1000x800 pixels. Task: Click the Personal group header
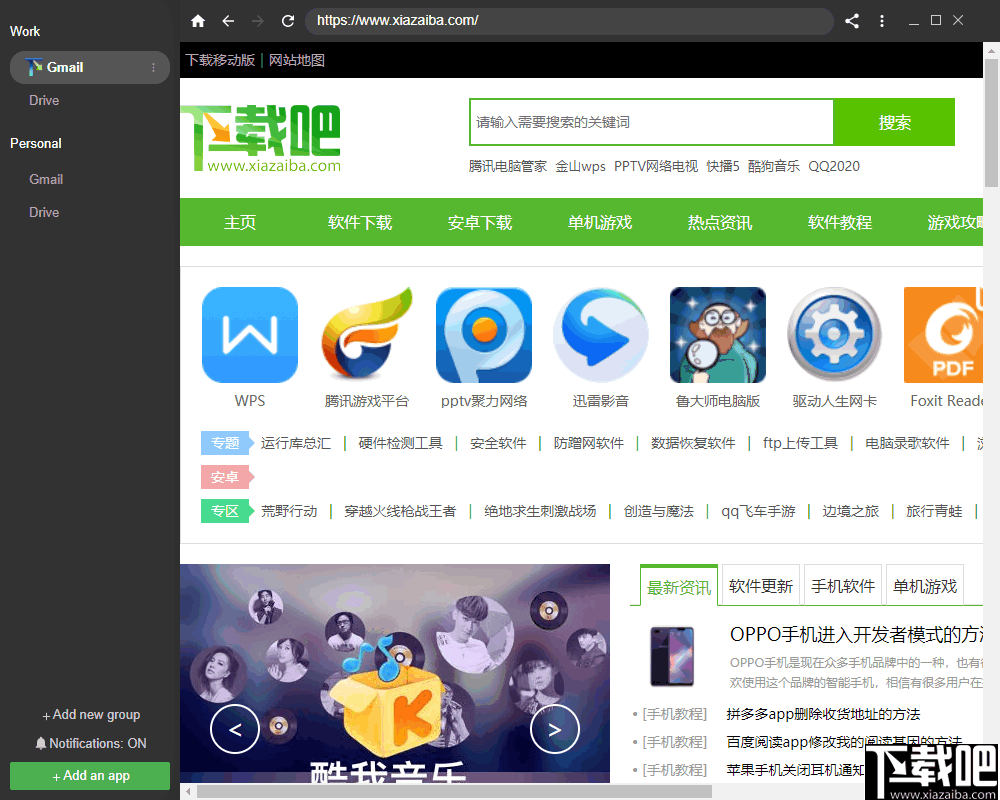click(x=36, y=144)
